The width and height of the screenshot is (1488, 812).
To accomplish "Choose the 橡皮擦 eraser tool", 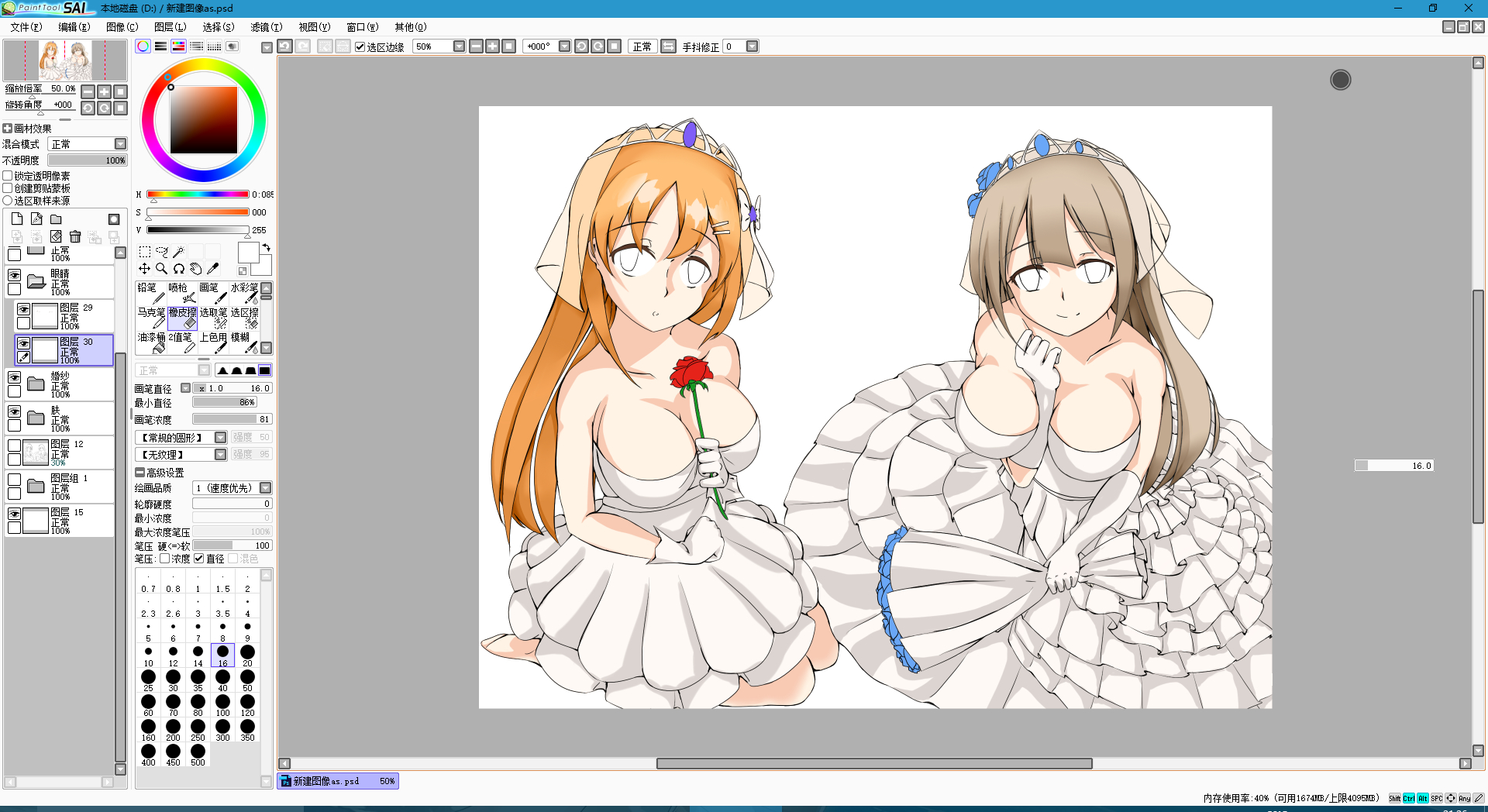I will pyautogui.click(x=182, y=318).
